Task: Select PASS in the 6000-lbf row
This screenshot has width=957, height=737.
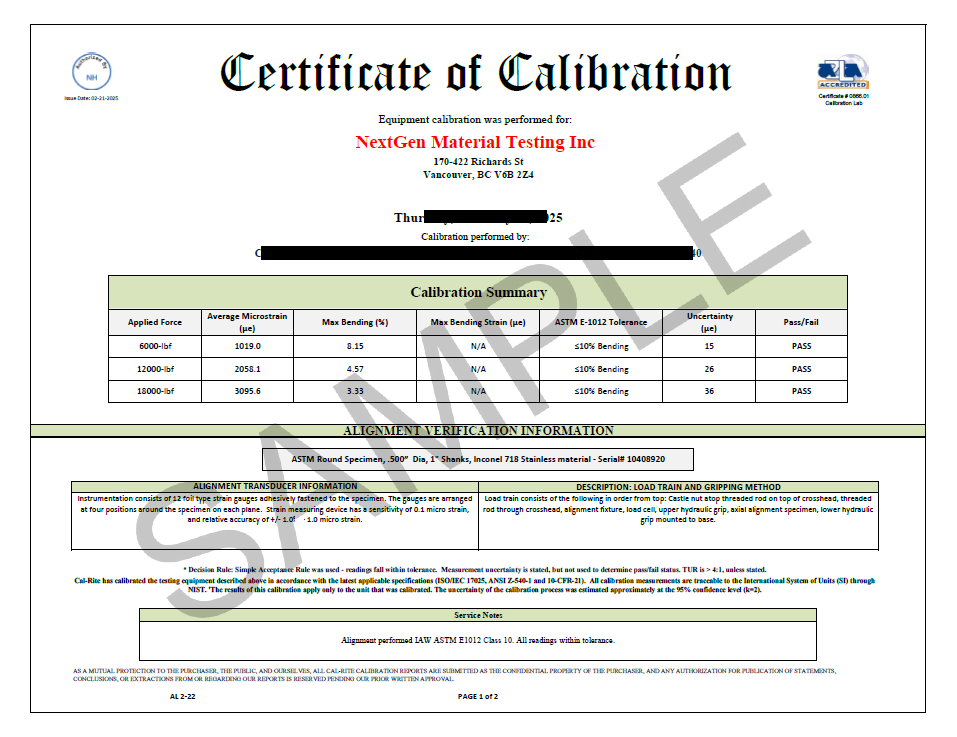Action: (801, 346)
